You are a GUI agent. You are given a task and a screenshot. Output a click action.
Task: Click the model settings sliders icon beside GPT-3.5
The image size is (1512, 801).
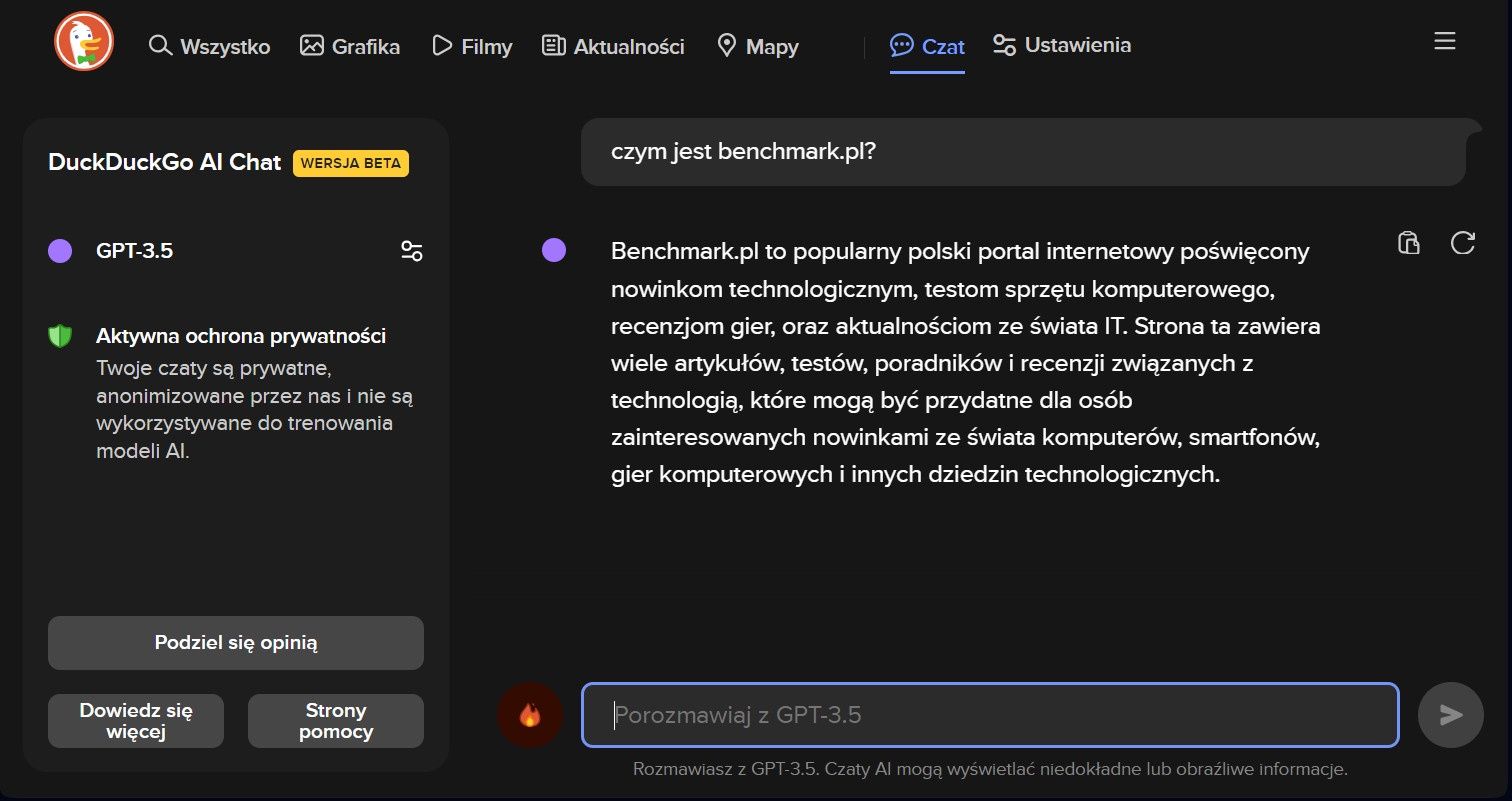pos(411,251)
